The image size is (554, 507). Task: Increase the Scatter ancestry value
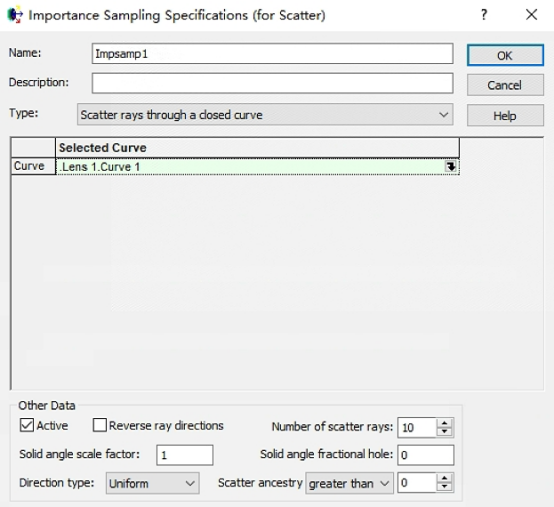click(445, 478)
